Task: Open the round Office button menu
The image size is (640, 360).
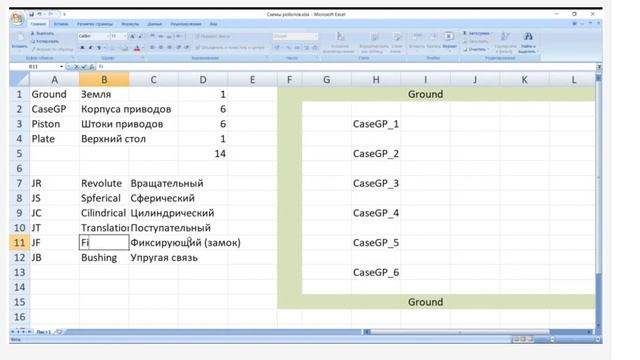Action: click(x=18, y=18)
